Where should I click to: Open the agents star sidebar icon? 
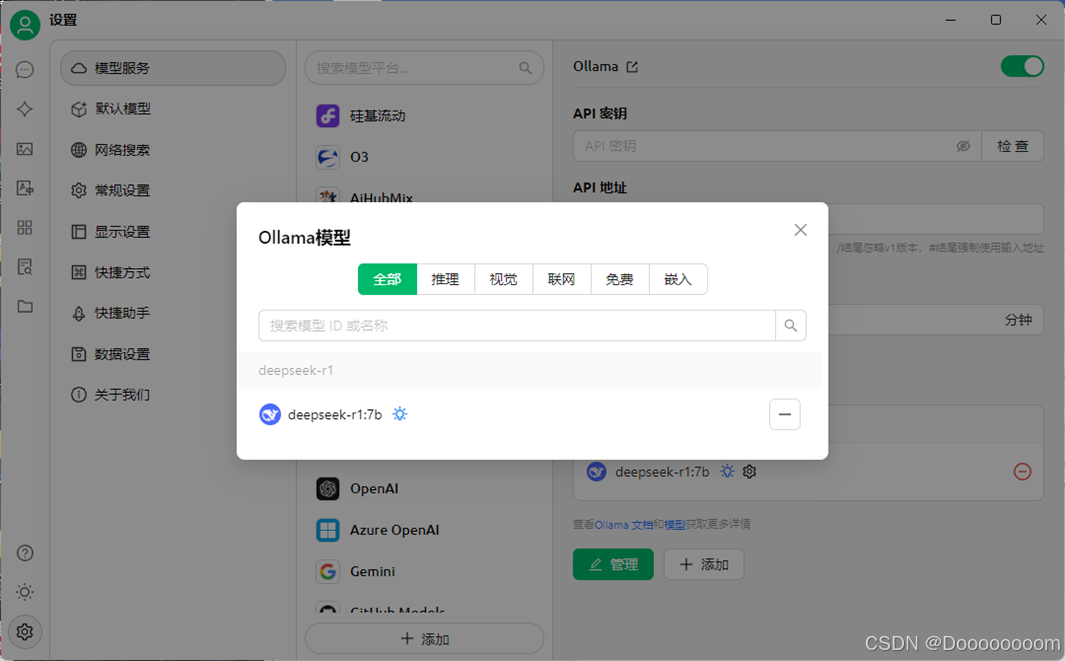pos(24,109)
